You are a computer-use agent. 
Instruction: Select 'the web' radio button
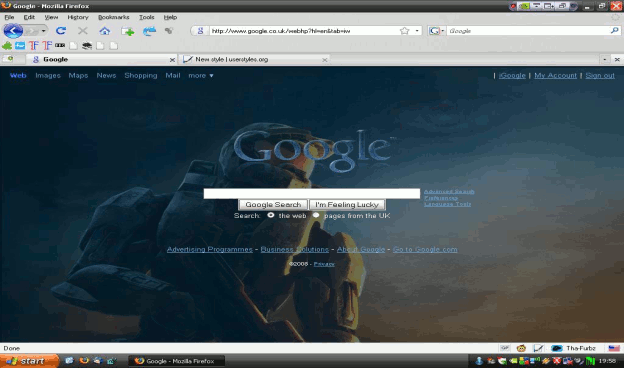point(271,215)
